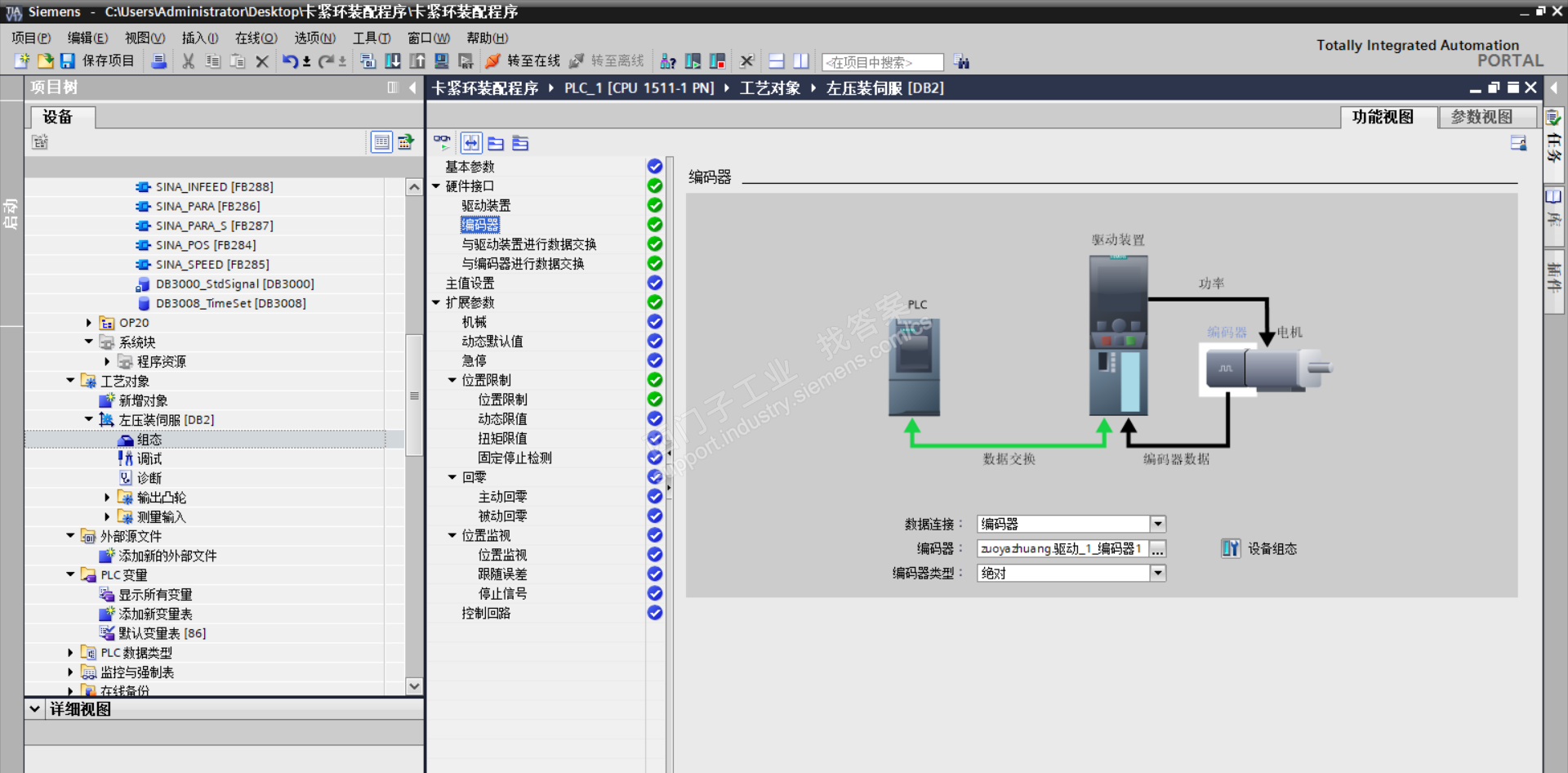Click the new project icon in toolbar
The height and width of the screenshot is (773, 1568).
pyautogui.click(x=22, y=61)
